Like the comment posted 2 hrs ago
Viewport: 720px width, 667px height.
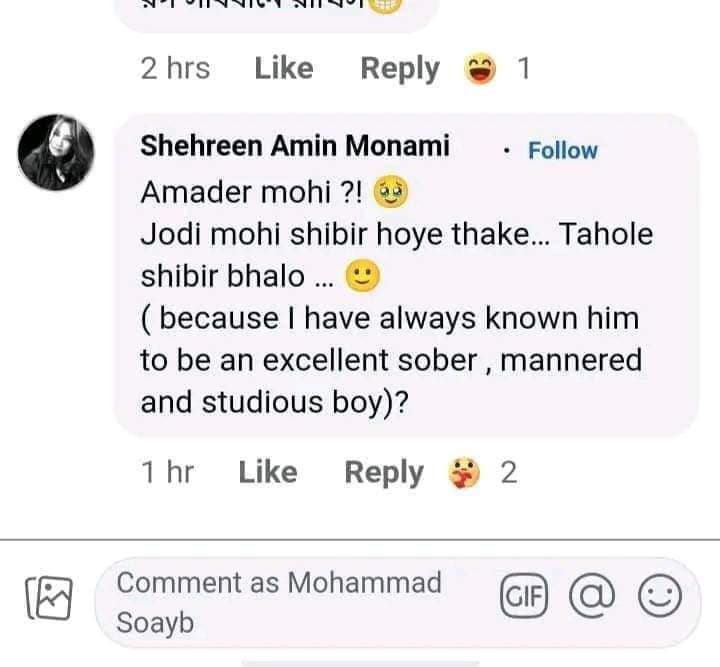pyautogui.click(x=283, y=68)
